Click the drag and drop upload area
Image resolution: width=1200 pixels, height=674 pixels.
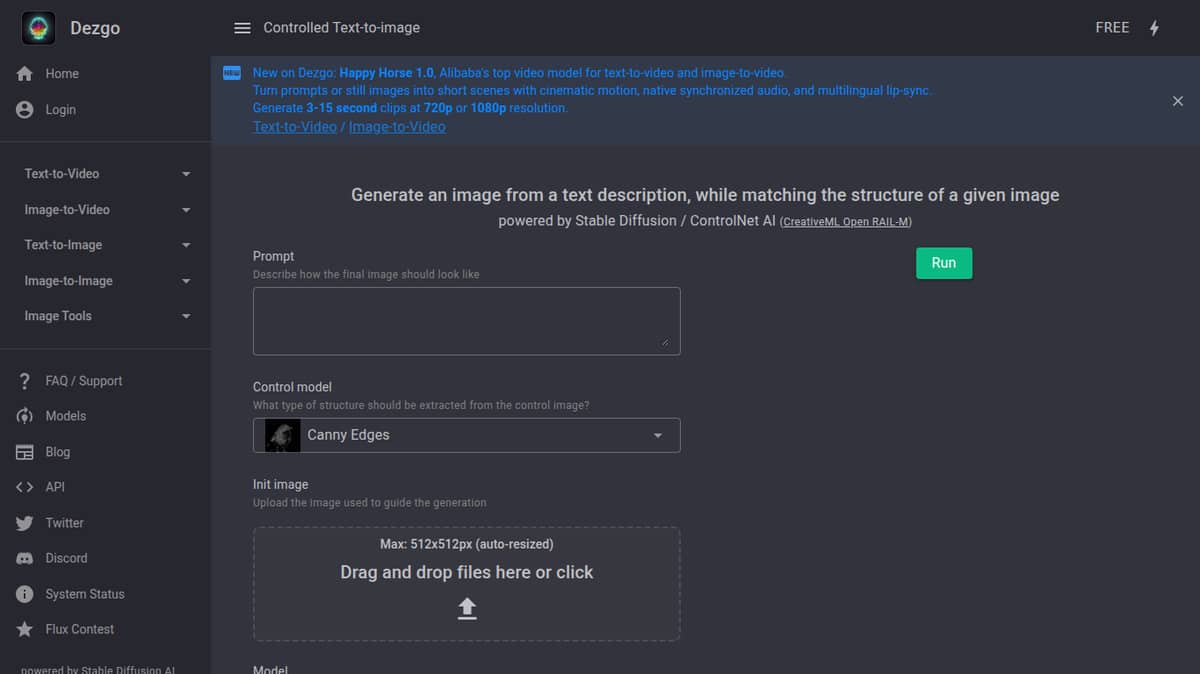point(466,584)
